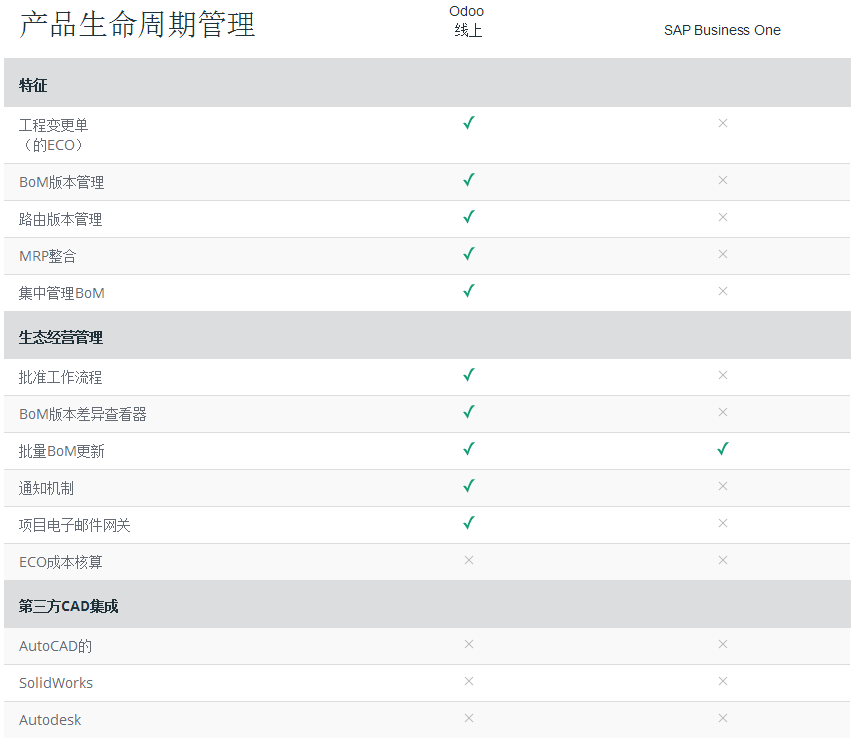Click the Autodesk row label
The height and width of the screenshot is (745, 853).
[50, 720]
